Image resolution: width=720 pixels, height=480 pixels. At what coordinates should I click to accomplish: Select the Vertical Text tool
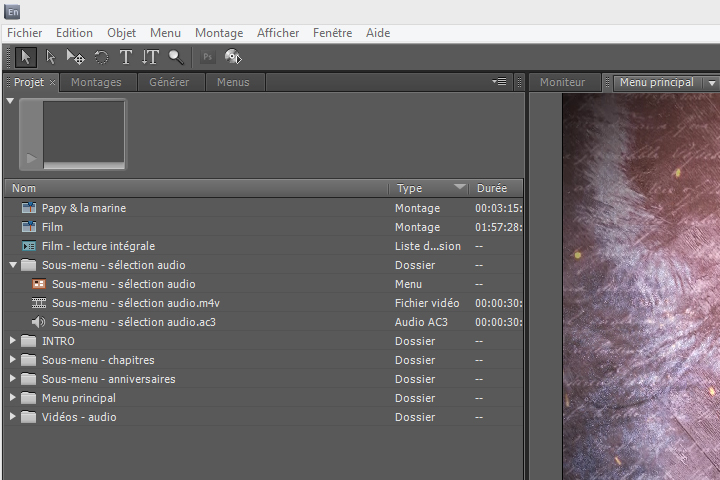[x=150, y=57]
